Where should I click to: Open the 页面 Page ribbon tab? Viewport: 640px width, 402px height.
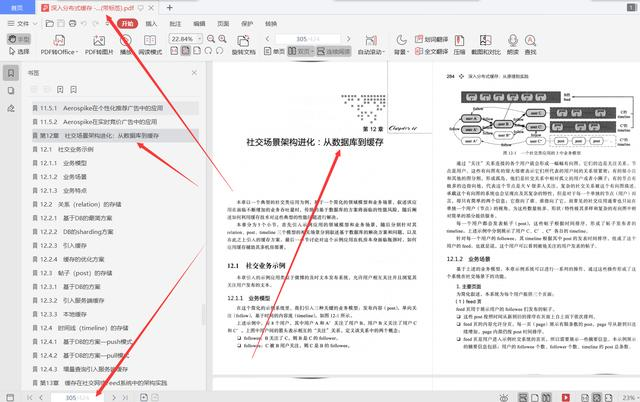pyautogui.click(x=223, y=24)
